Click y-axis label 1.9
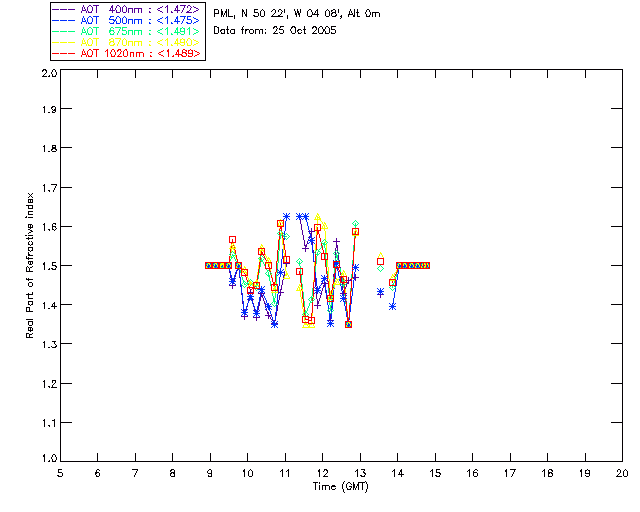Screen dimensions: 640x512 tap(49, 109)
